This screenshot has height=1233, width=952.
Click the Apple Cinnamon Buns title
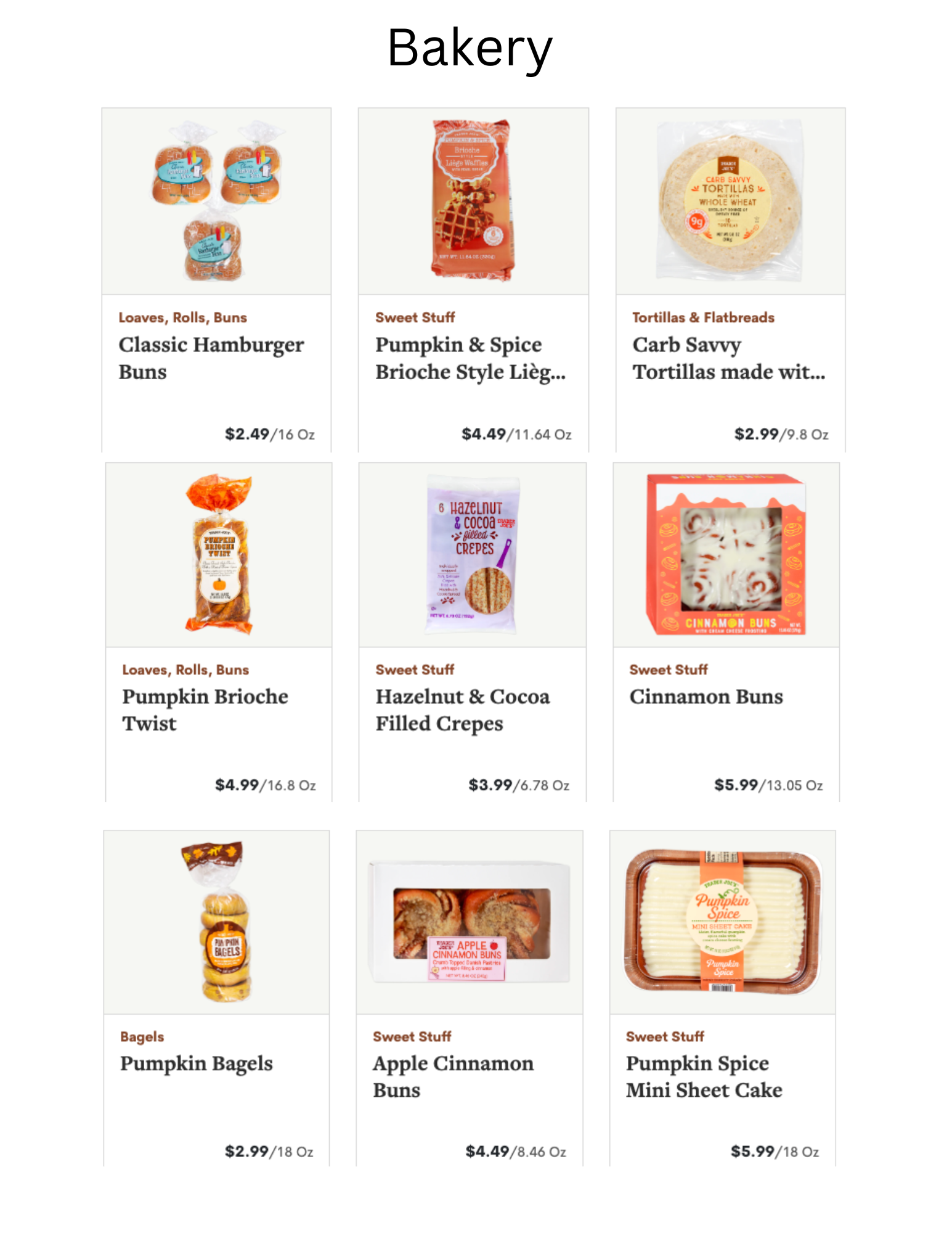(x=454, y=1076)
